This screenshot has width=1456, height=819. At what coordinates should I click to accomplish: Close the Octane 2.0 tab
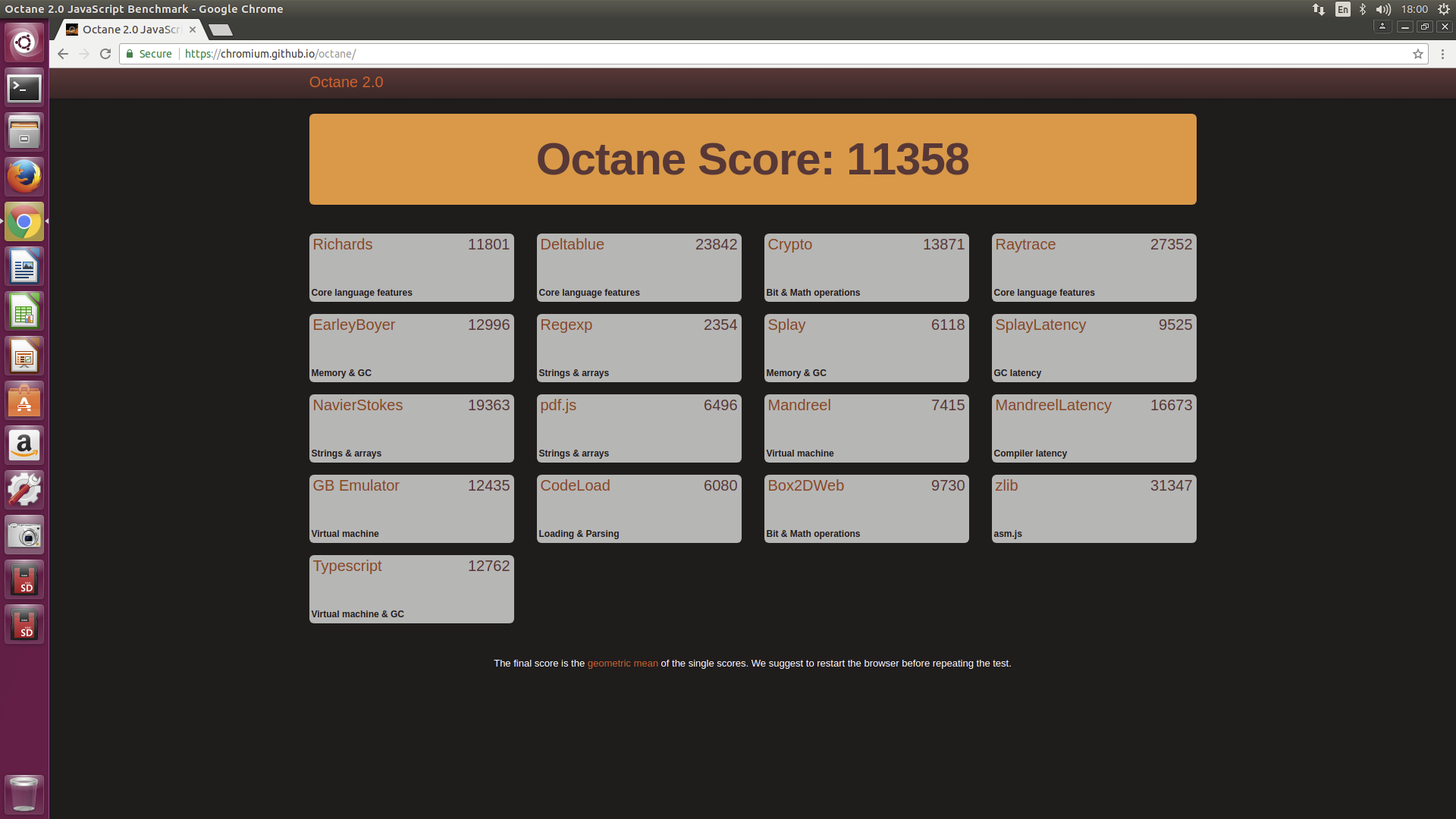193,30
